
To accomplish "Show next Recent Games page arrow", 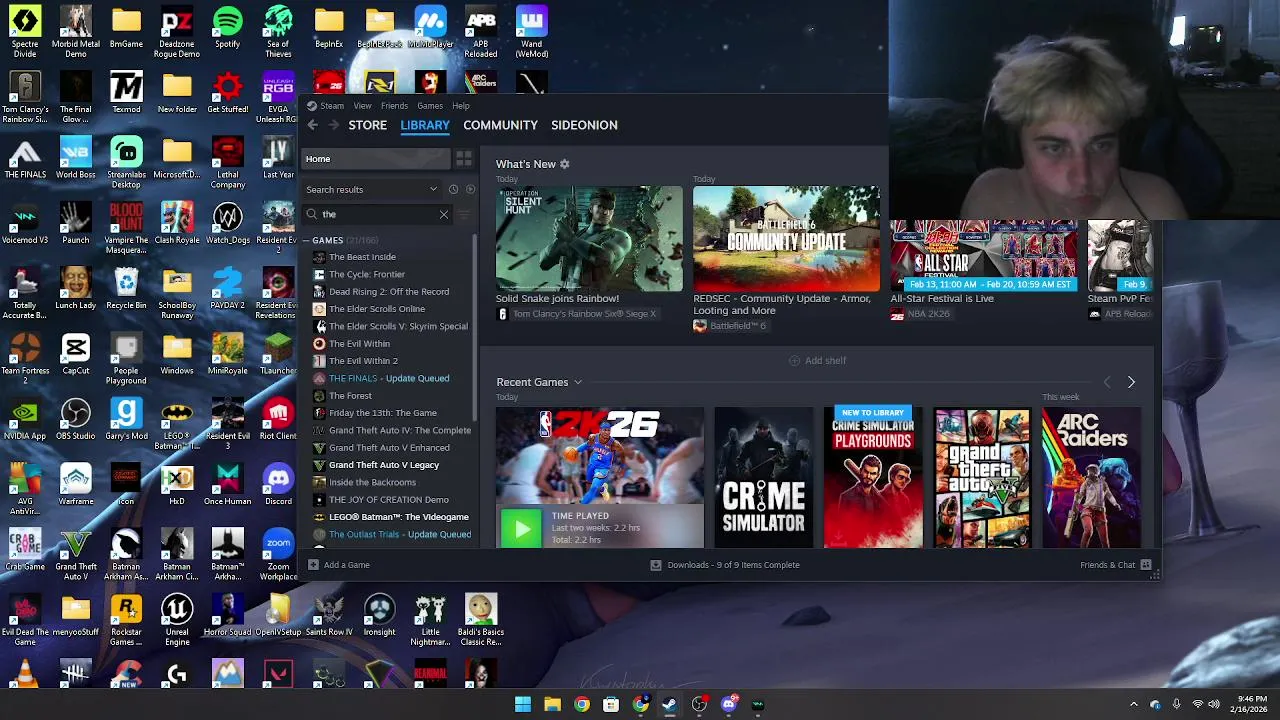I will click(1131, 382).
